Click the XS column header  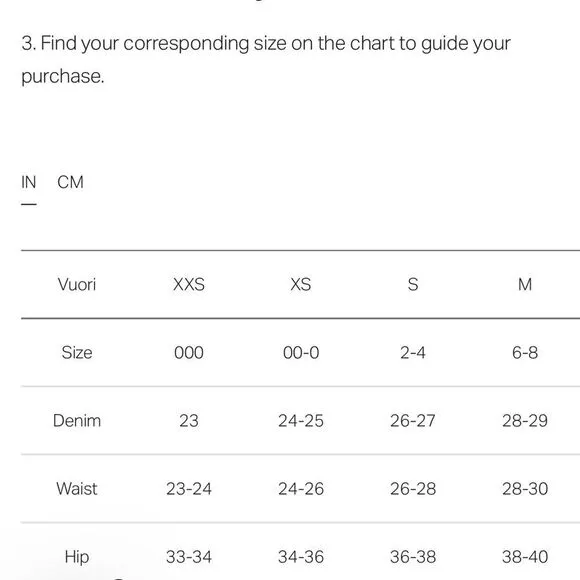[x=301, y=284]
